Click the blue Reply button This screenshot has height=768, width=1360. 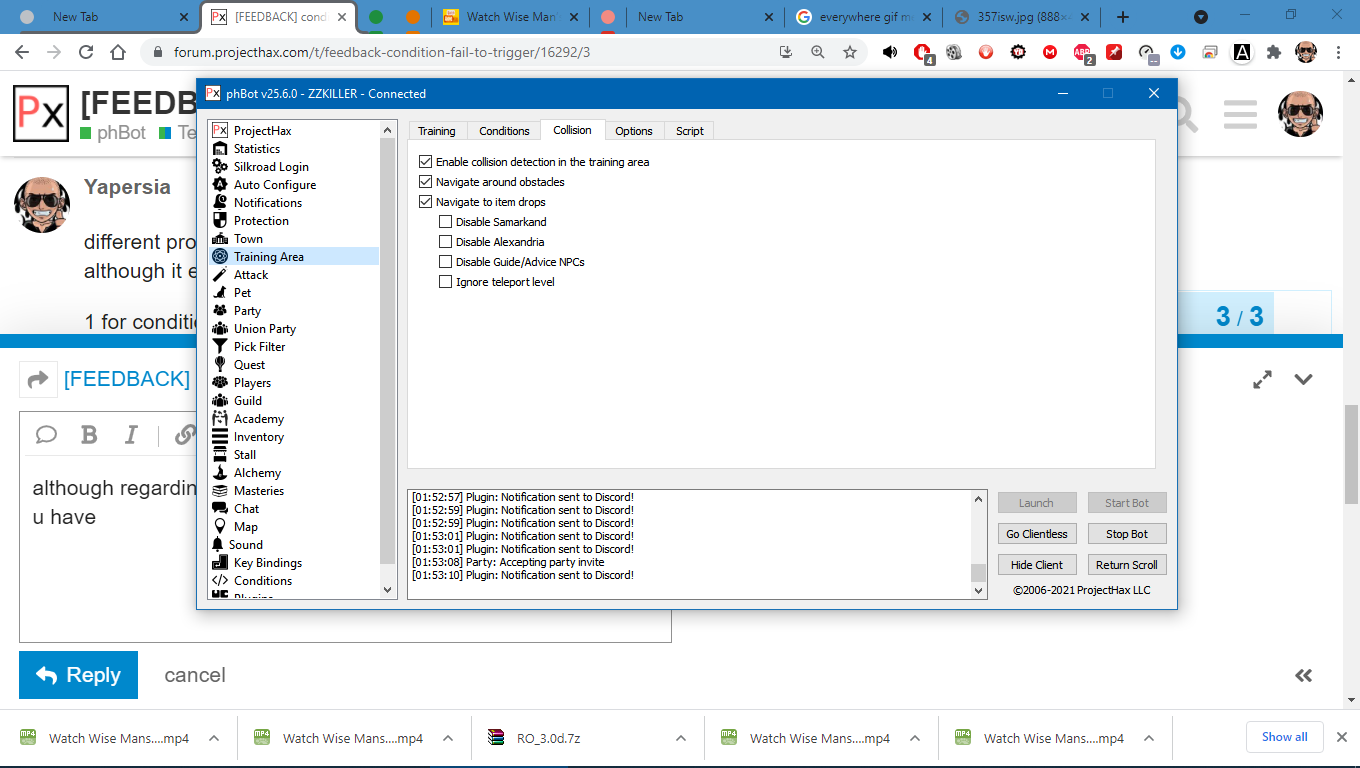(x=78, y=676)
